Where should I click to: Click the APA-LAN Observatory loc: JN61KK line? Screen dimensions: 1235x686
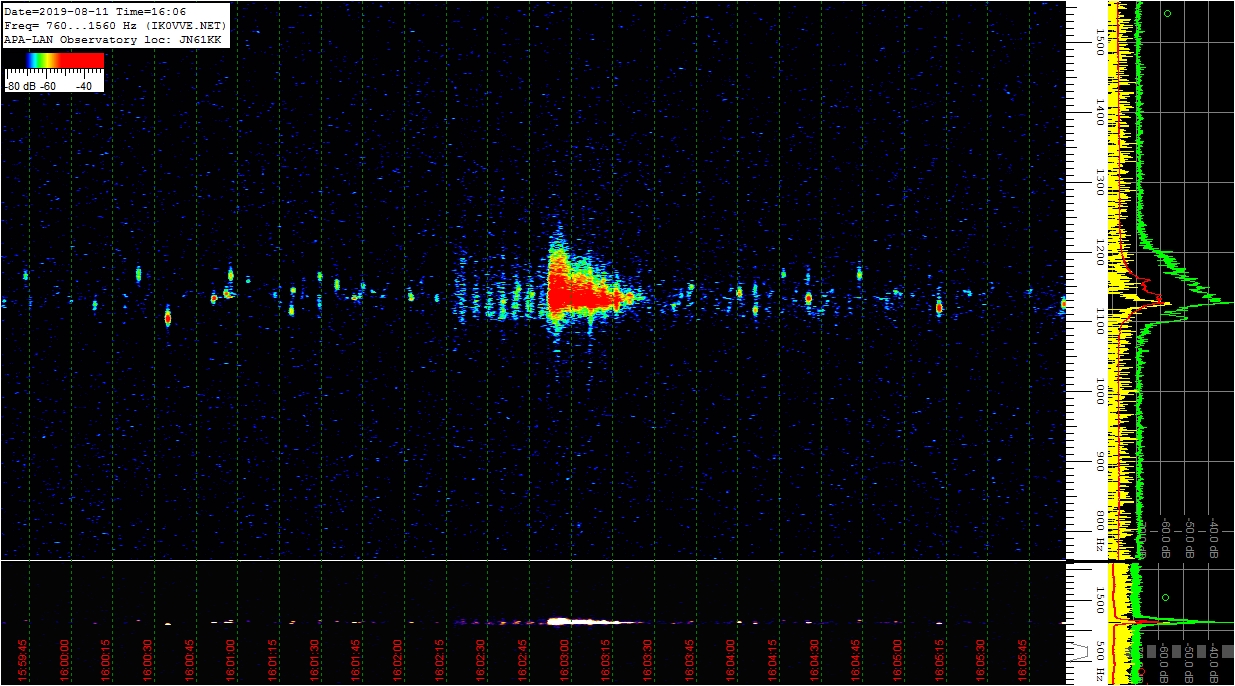tap(113, 39)
